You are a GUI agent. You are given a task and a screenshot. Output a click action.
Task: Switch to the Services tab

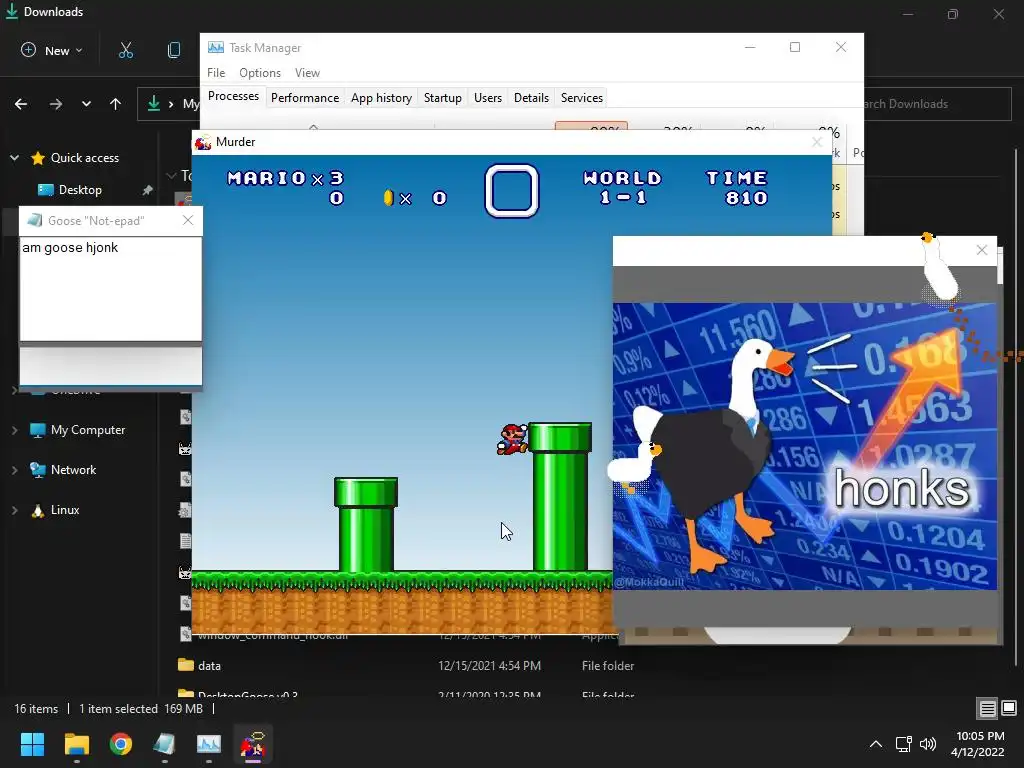point(582,97)
